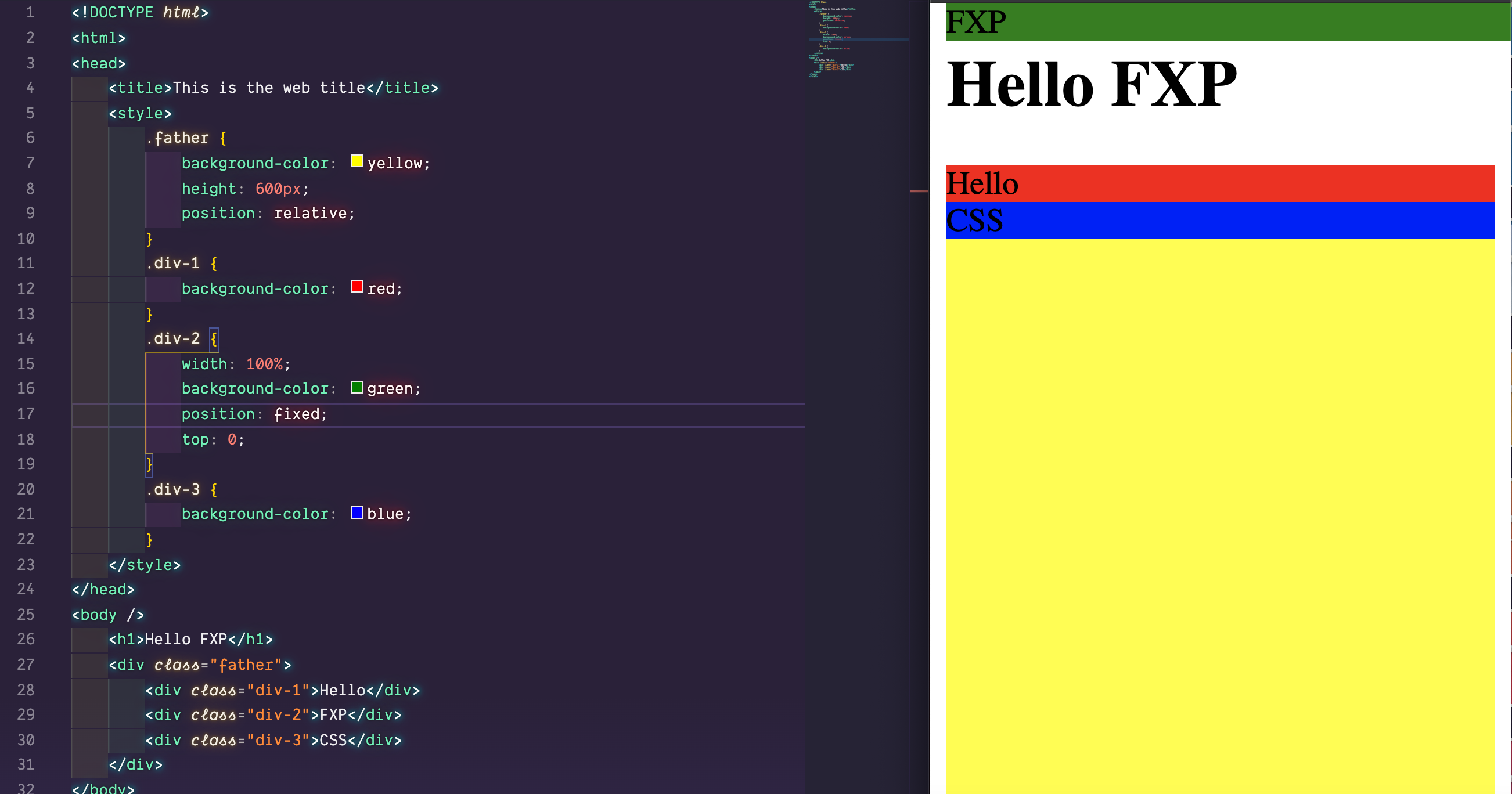Click the Hello FXP heading in preview
The height and width of the screenshot is (794, 1512).
(x=1092, y=85)
